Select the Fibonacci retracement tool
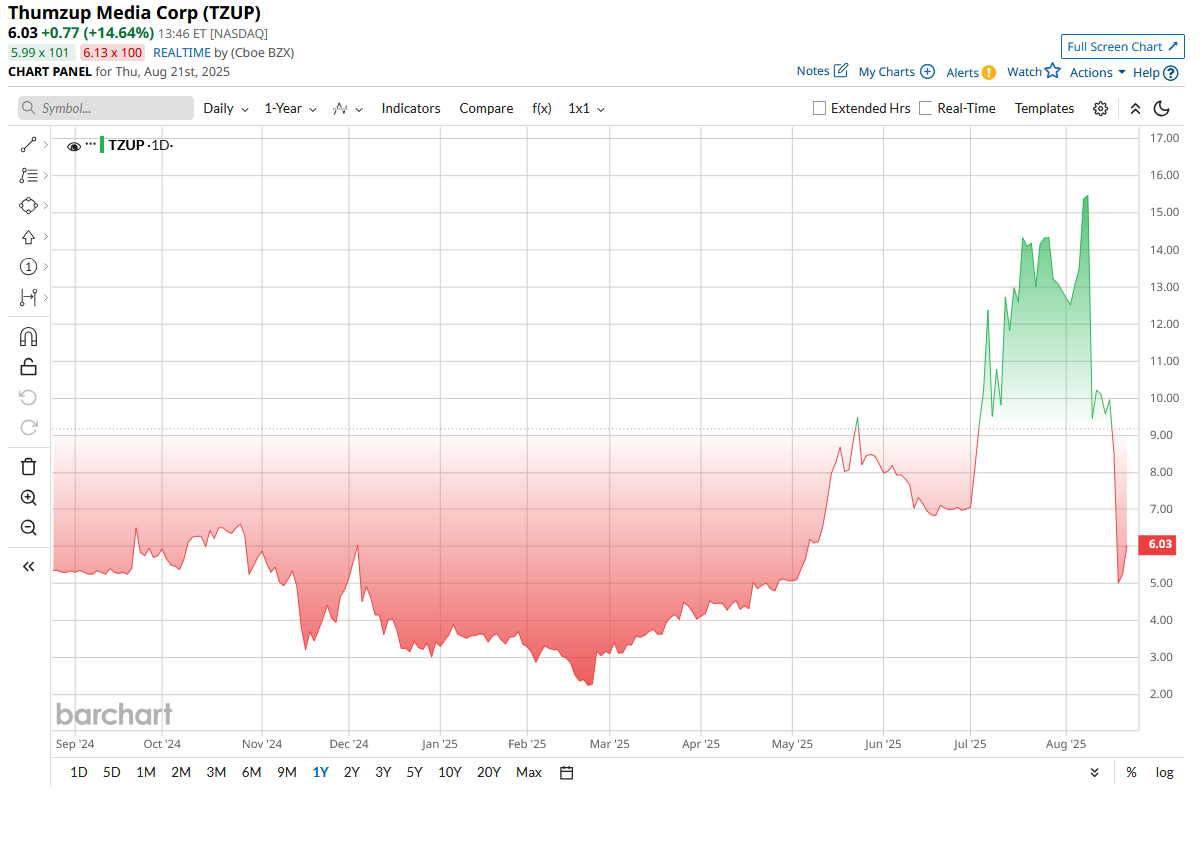The height and width of the screenshot is (841, 1203). 28,175
